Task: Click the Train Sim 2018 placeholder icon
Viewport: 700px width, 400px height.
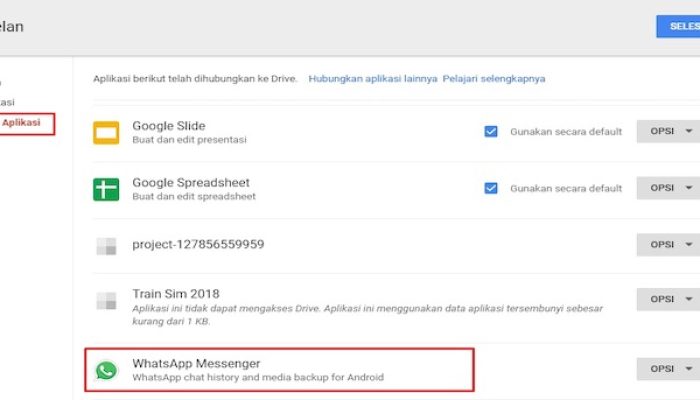Action: point(106,300)
